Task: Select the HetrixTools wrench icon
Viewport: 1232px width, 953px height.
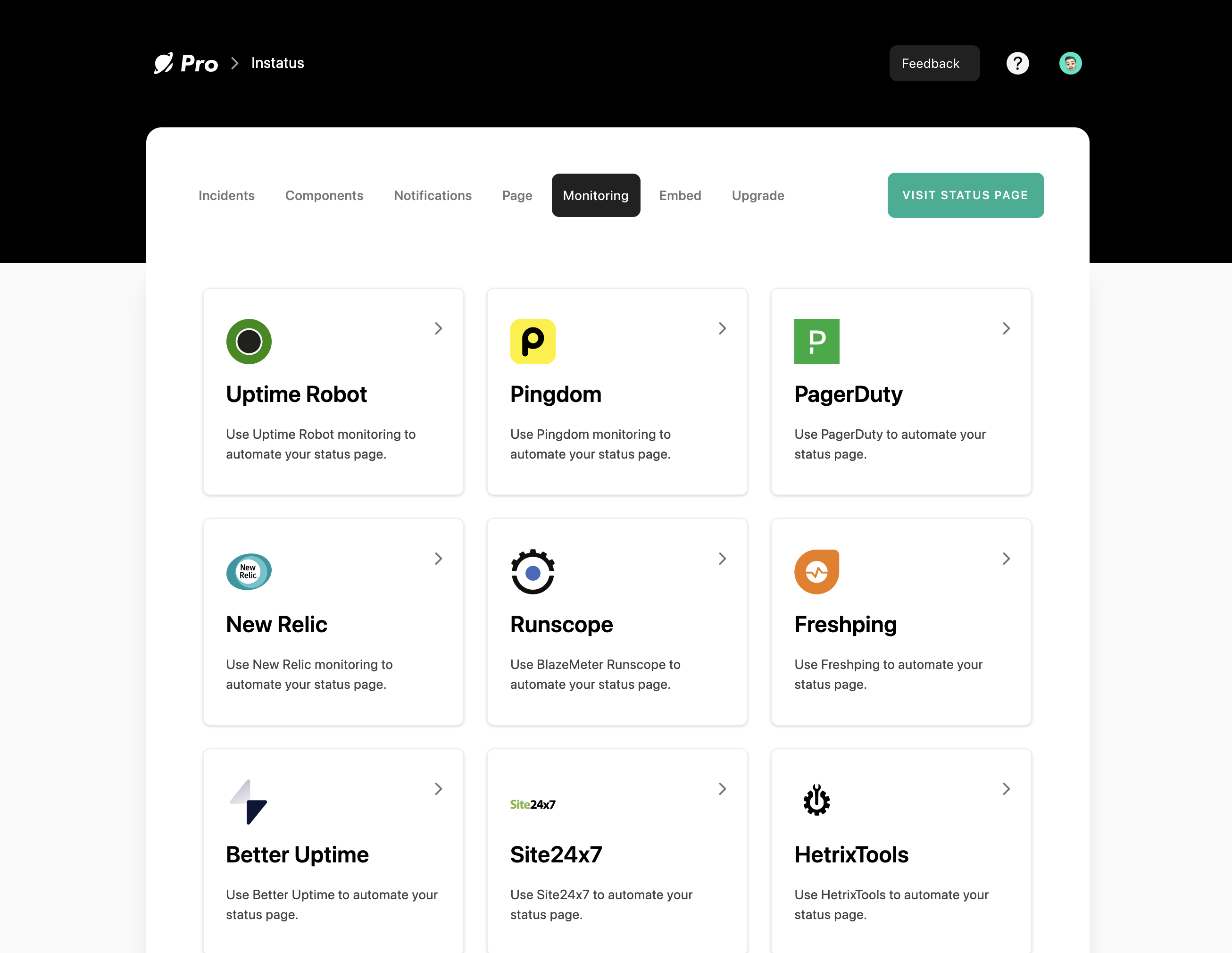Action: coord(816,800)
